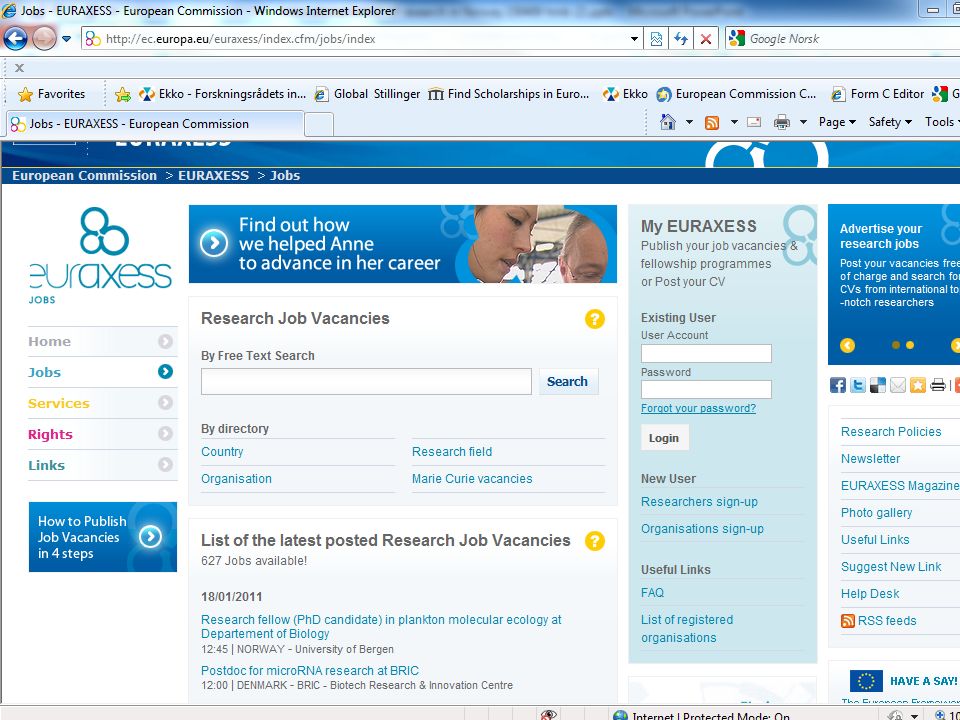Click the User Account input field
The width and height of the screenshot is (960, 720).
coord(706,353)
